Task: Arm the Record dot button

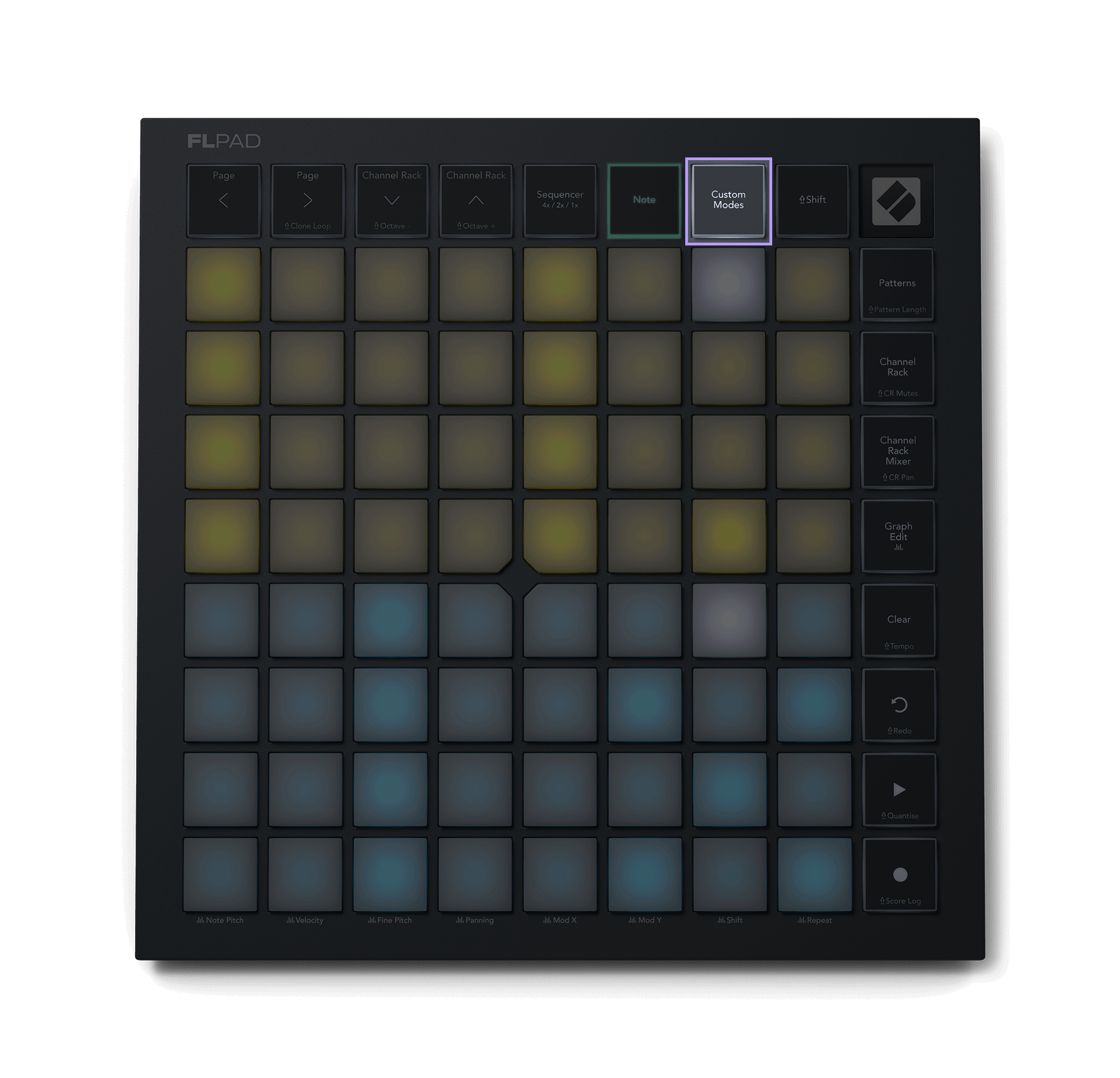Action: [x=900, y=875]
